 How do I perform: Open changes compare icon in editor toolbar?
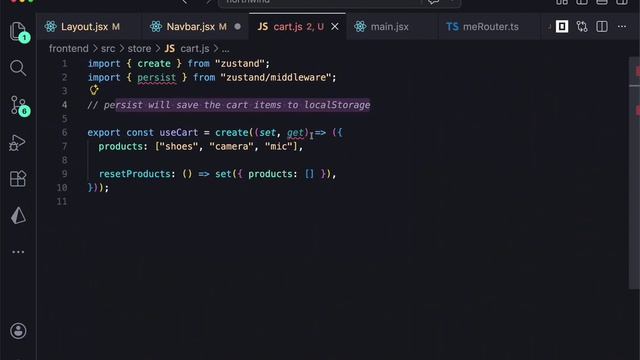[x=582, y=27]
